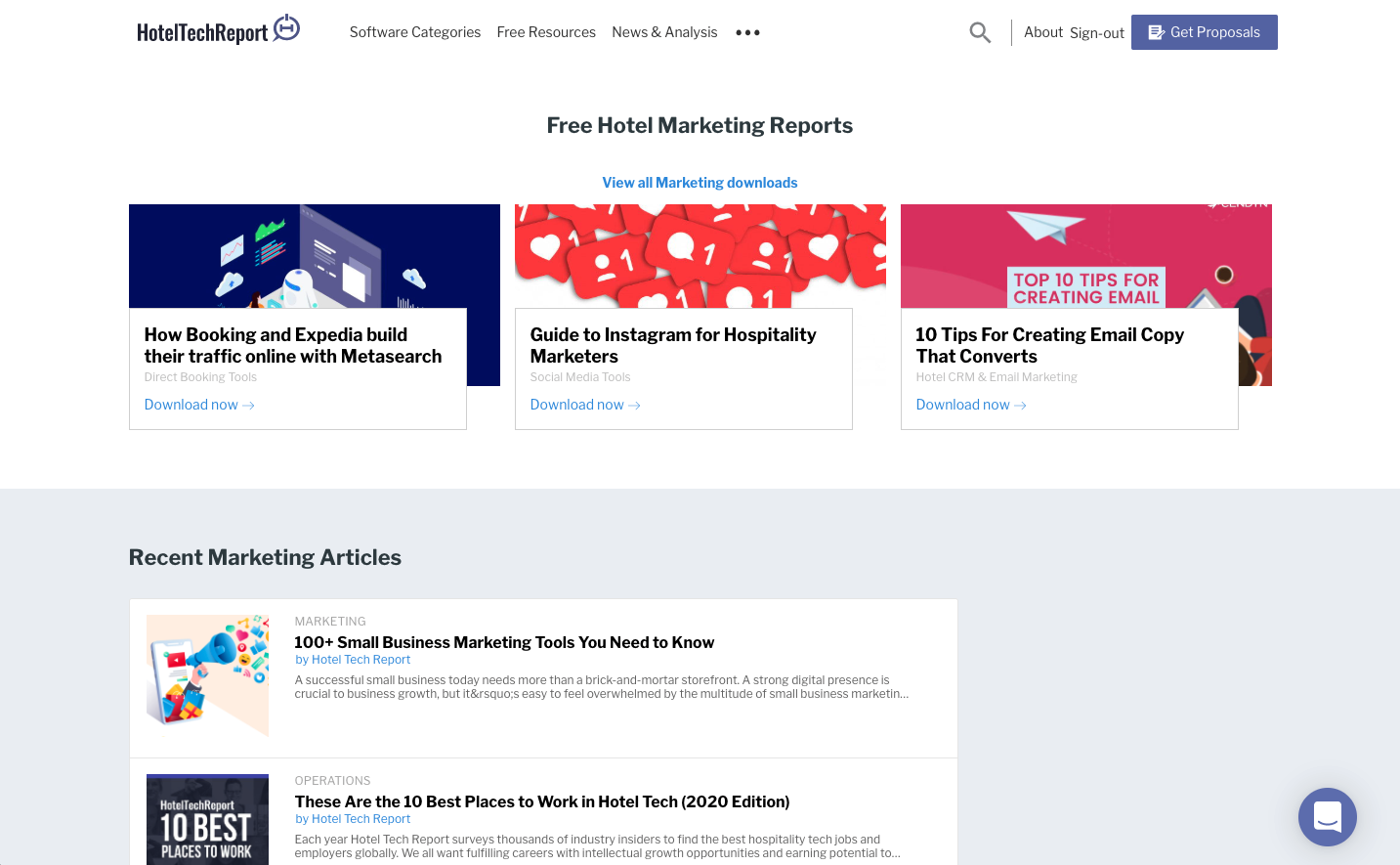Screen dimensions: 1400x865
Task: Open Software Categories menu
Action: click(415, 32)
